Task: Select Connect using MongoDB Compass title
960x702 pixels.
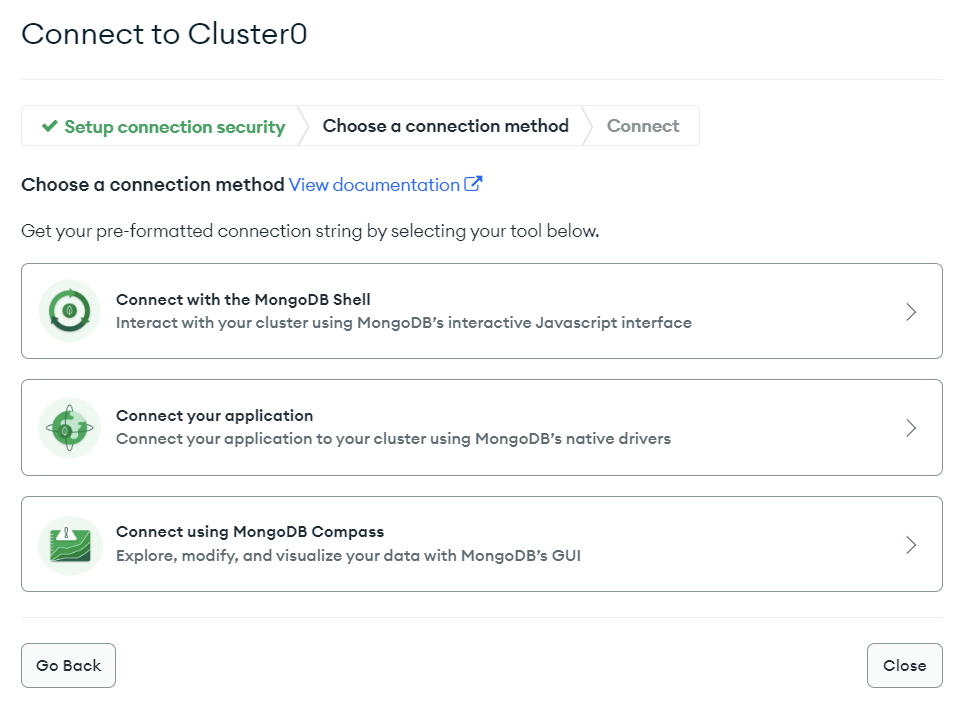Action: coord(250,531)
